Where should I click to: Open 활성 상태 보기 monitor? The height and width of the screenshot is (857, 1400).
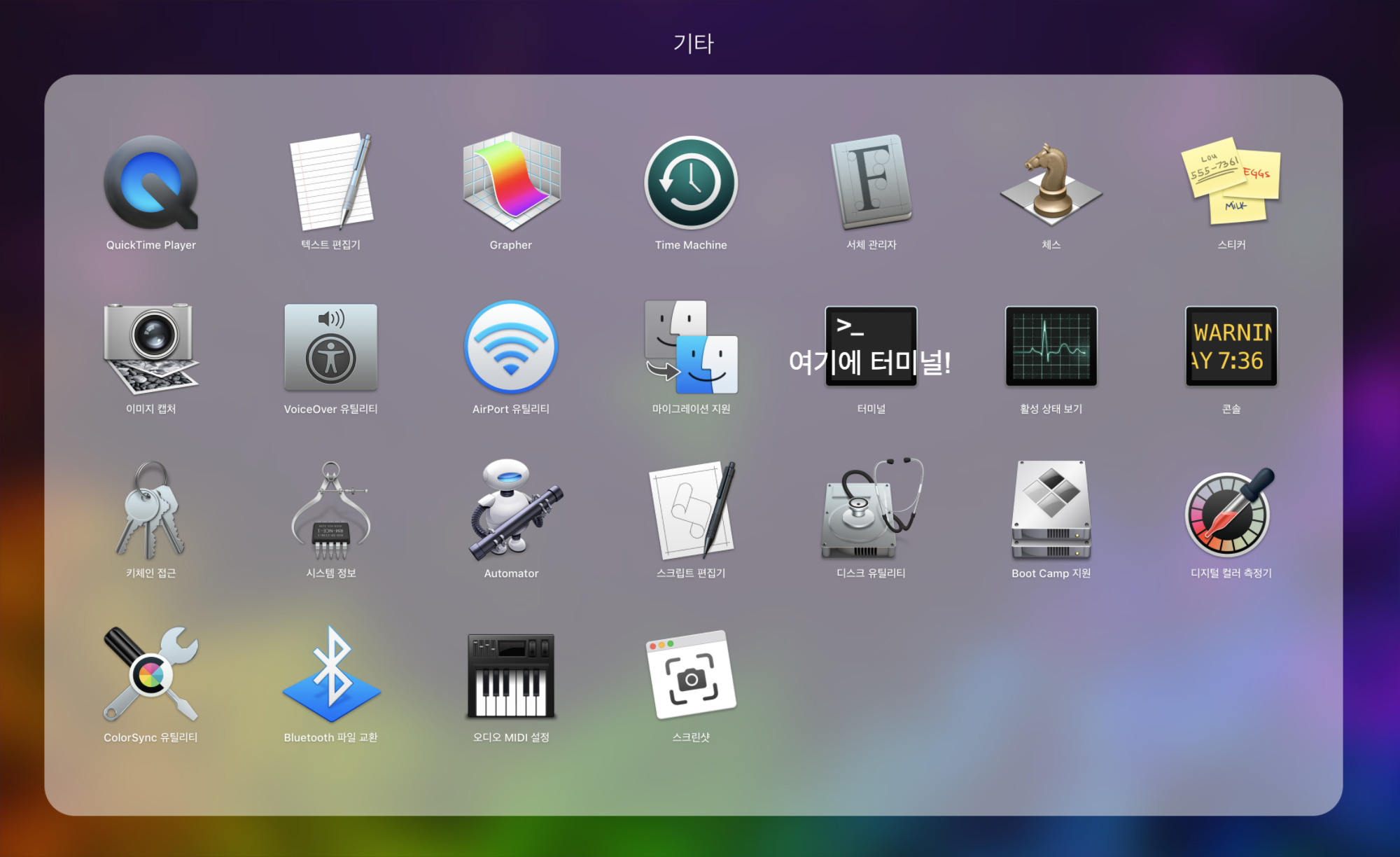pyautogui.click(x=1051, y=347)
